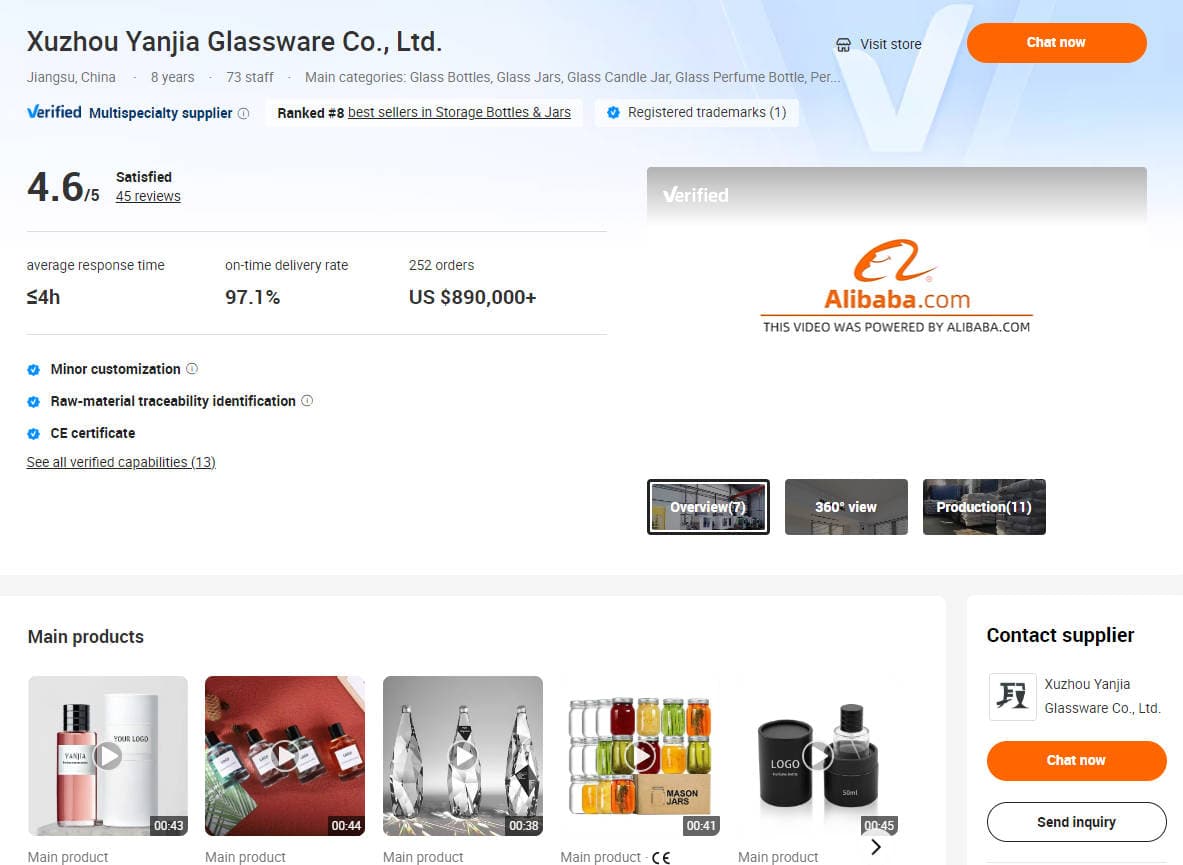Play the crystal-shaped bottles product video
Viewport: 1183px width, 865px height.
tap(463, 756)
